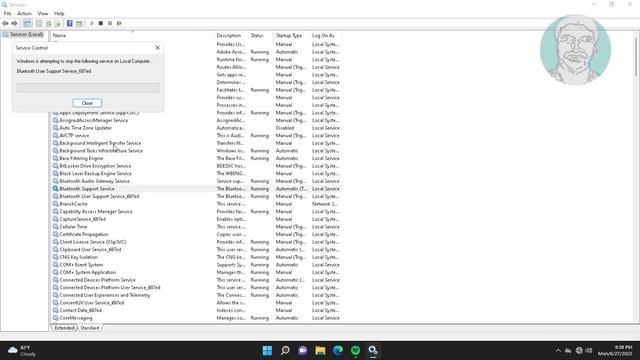This screenshot has width=640, height=360.
Task: Open the Help menu
Action: click(59, 13)
